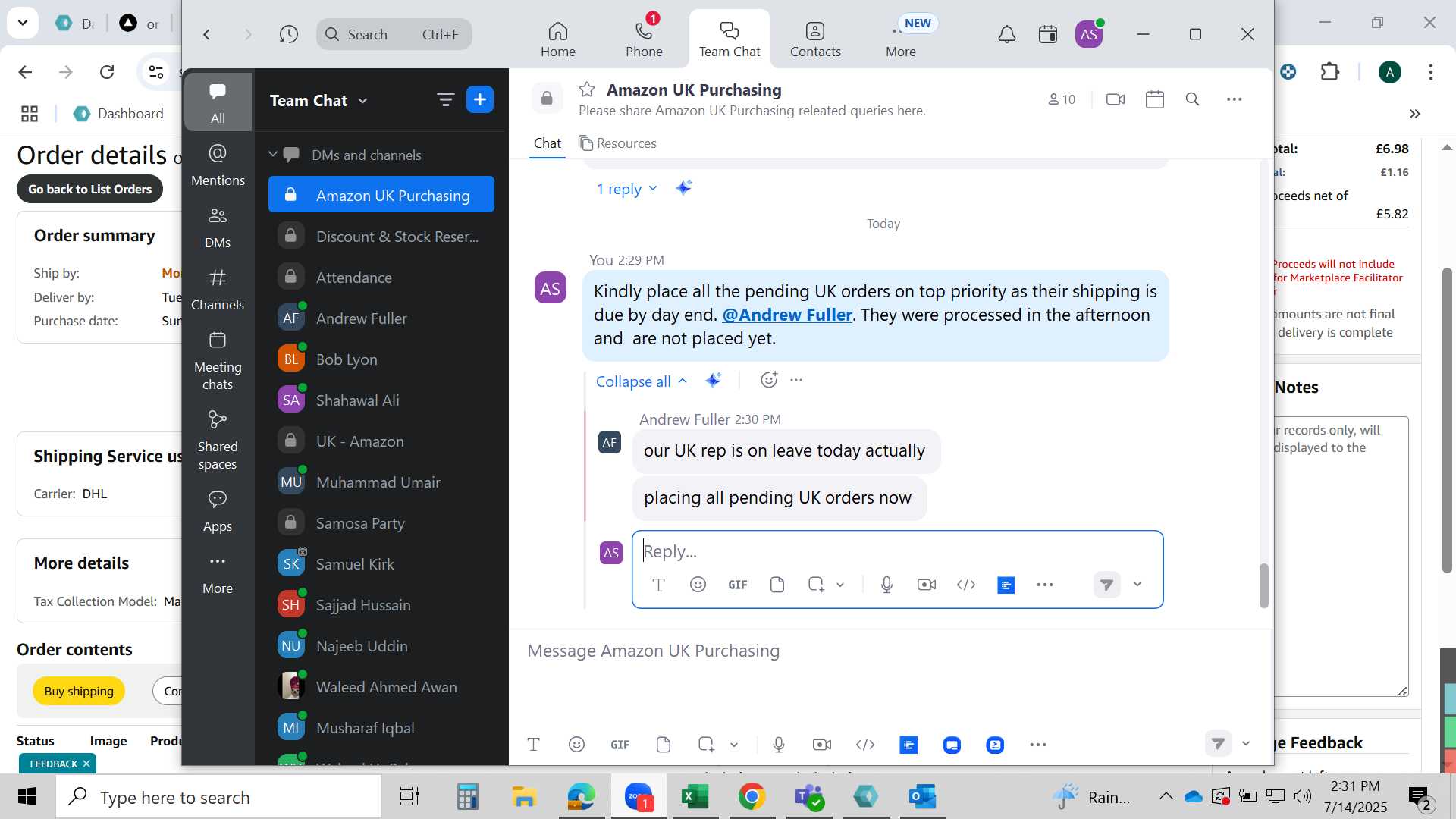Open Meeting chats in the sidebar

tap(218, 360)
